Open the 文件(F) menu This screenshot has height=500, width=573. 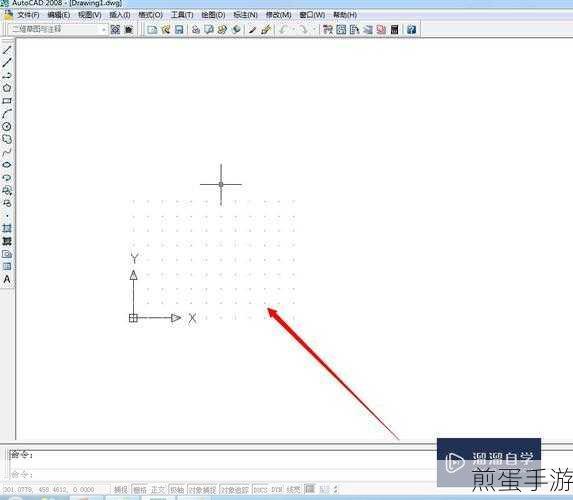pos(29,15)
